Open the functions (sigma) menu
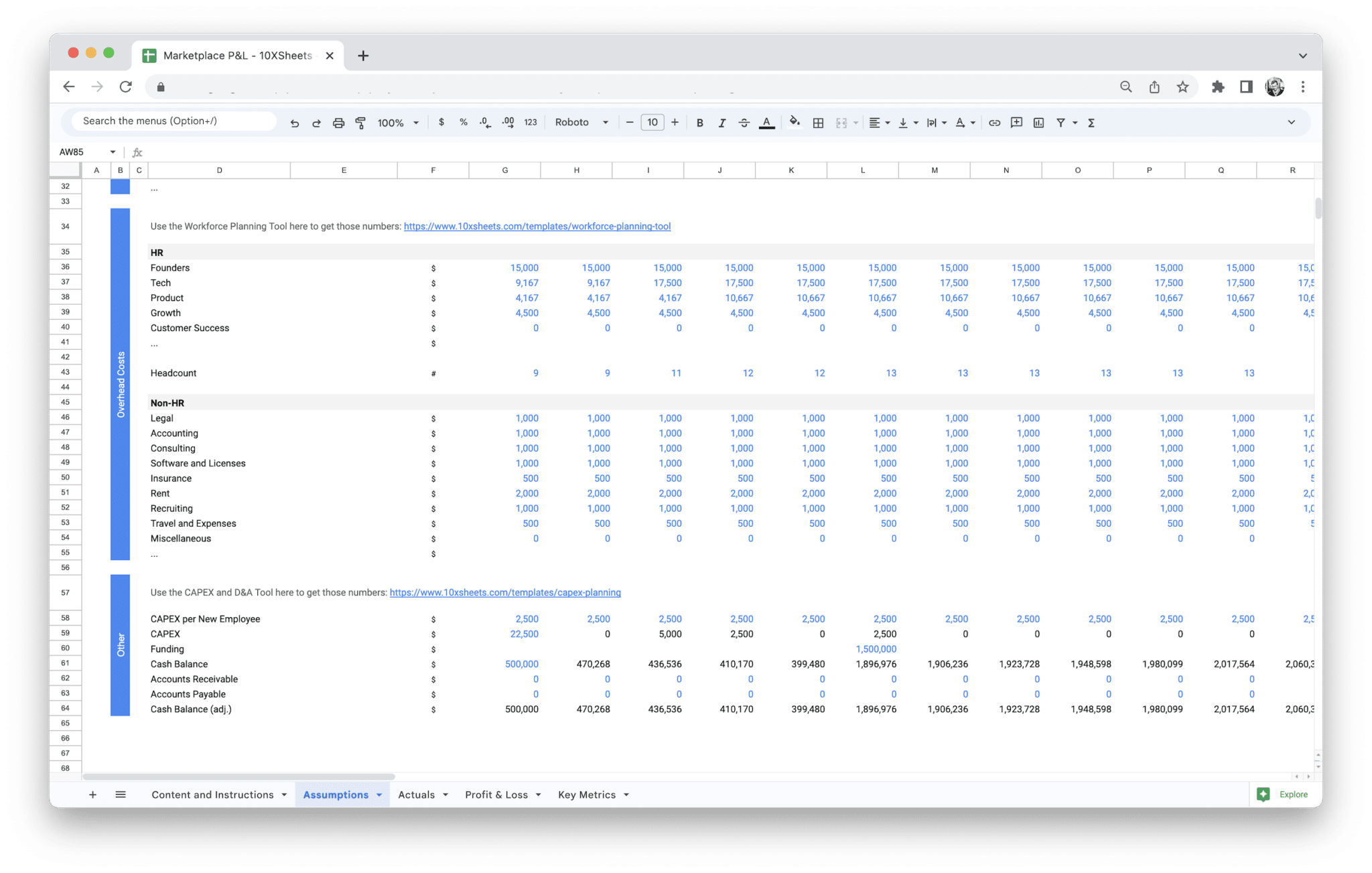The width and height of the screenshot is (1372, 873). (1091, 123)
